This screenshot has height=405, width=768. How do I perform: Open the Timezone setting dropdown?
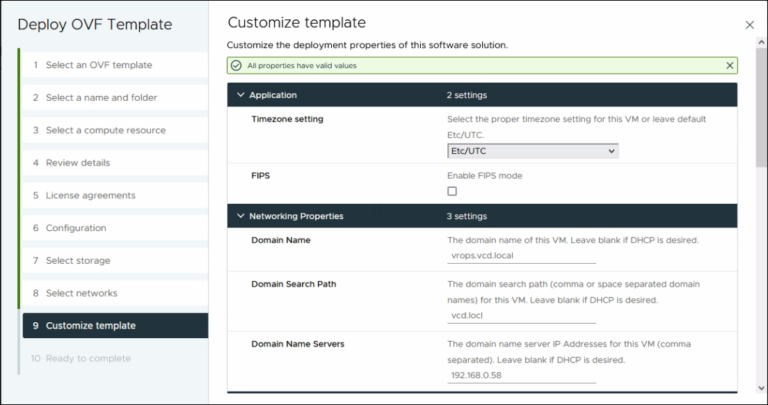coord(532,151)
